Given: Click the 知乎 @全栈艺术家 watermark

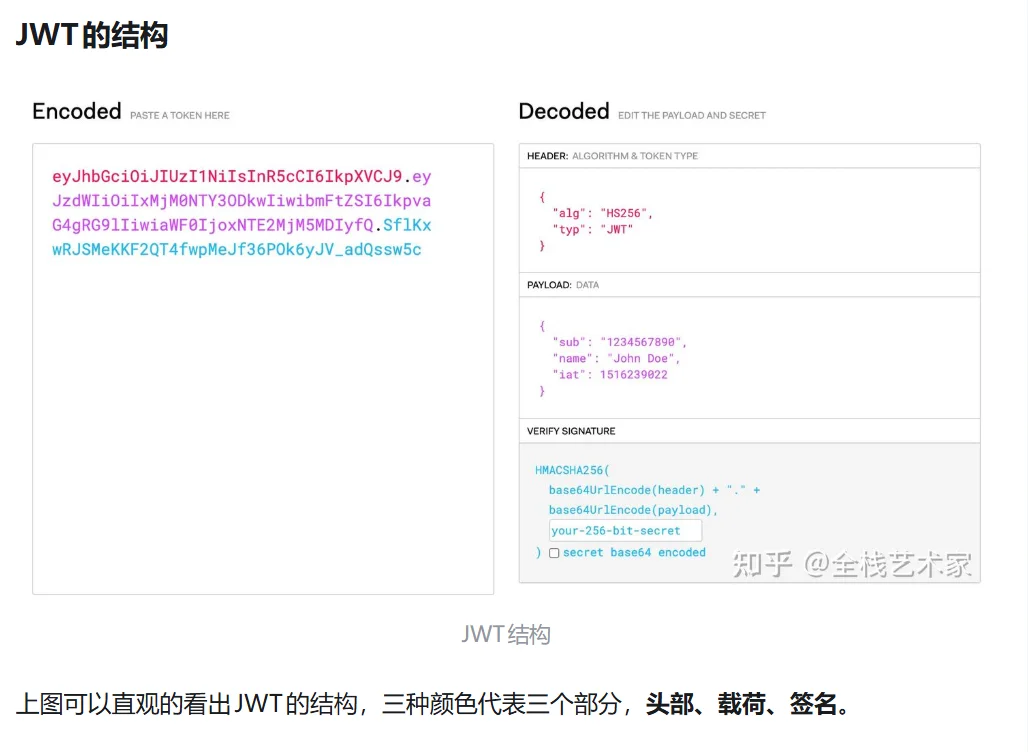Looking at the screenshot, I should pyautogui.click(x=852, y=564).
